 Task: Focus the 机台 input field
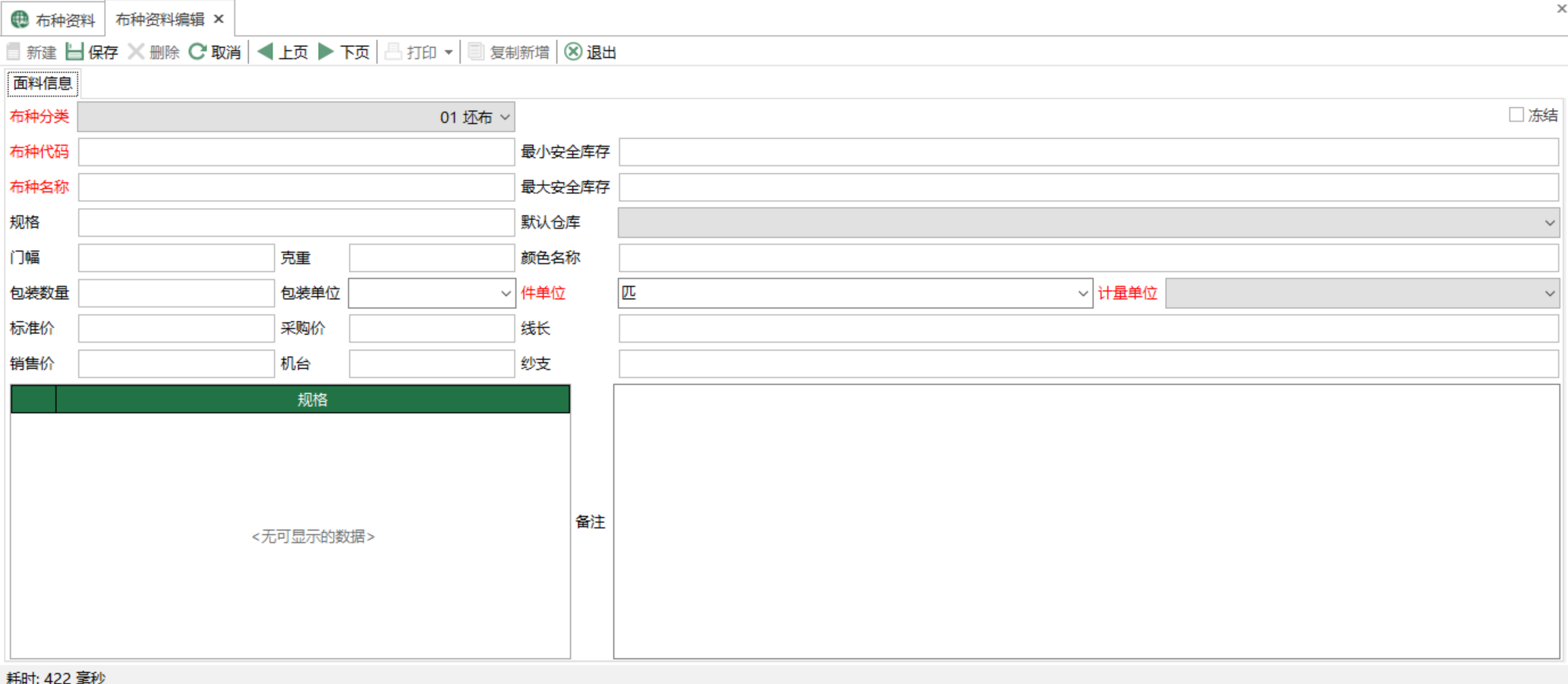point(432,364)
